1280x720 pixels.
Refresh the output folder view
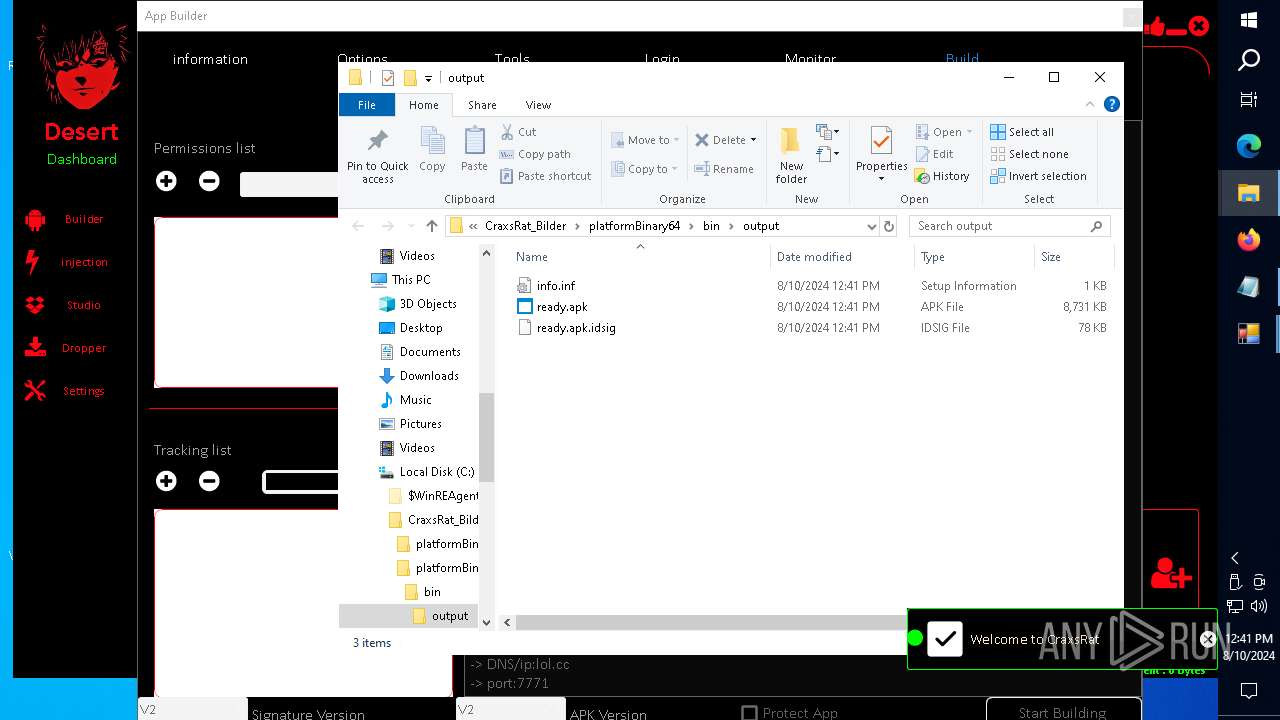coord(889,226)
